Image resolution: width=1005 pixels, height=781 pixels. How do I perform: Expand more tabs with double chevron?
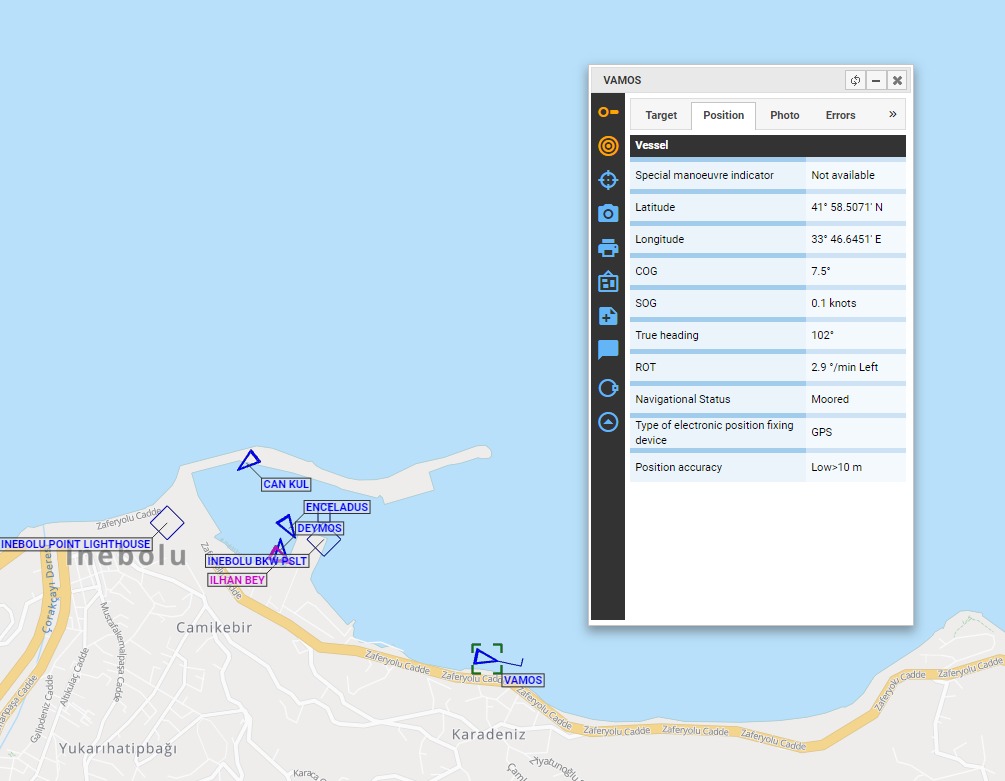point(892,115)
